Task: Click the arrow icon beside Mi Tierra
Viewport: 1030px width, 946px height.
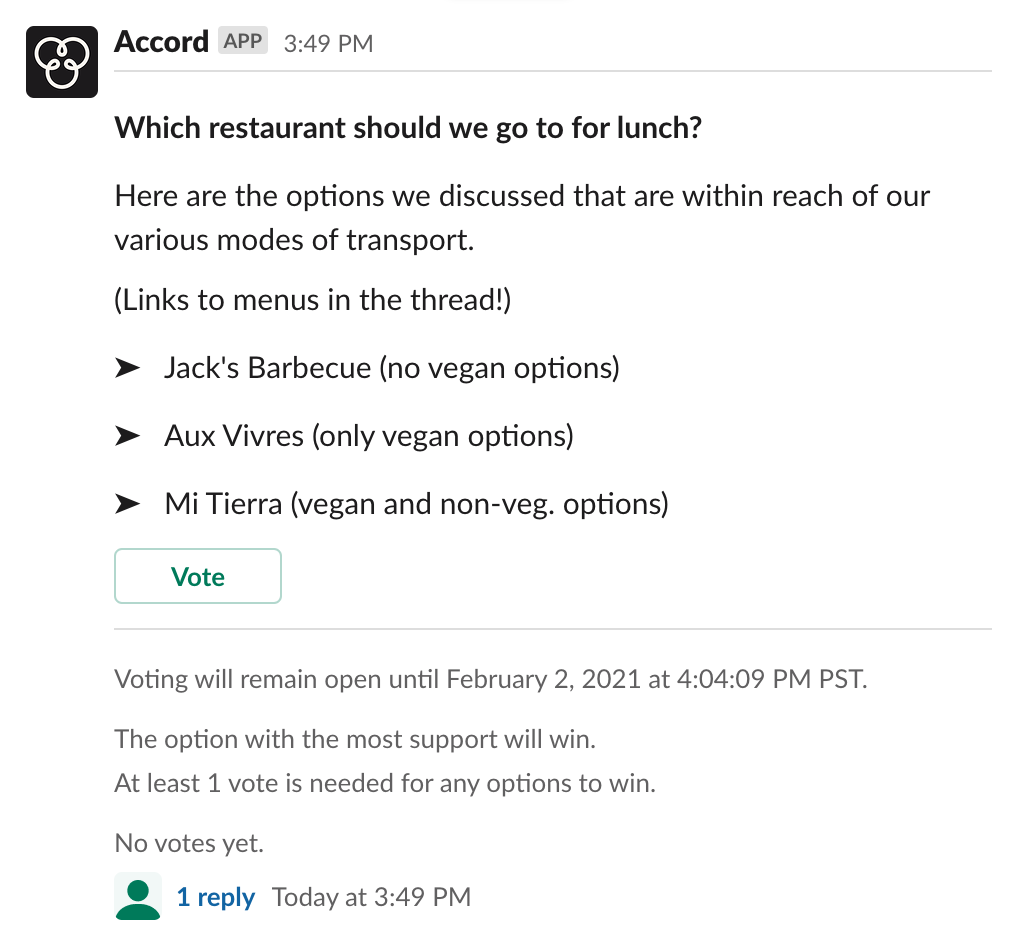Action: click(129, 503)
